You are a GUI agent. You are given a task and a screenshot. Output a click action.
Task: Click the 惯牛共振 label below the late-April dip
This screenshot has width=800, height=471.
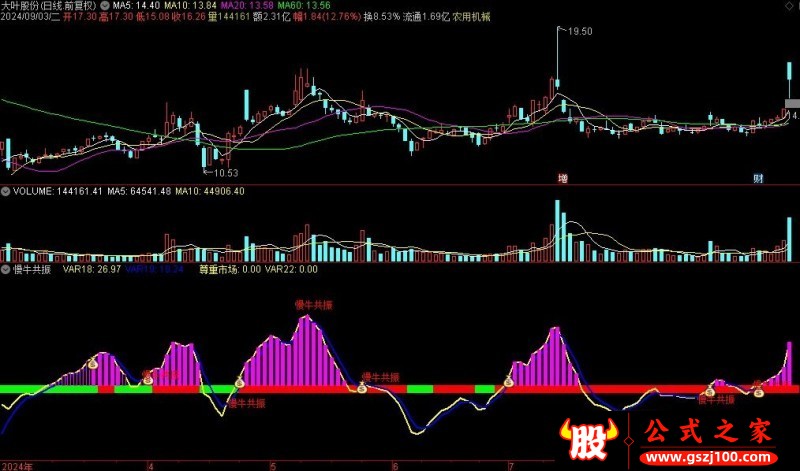(x=247, y=404)
